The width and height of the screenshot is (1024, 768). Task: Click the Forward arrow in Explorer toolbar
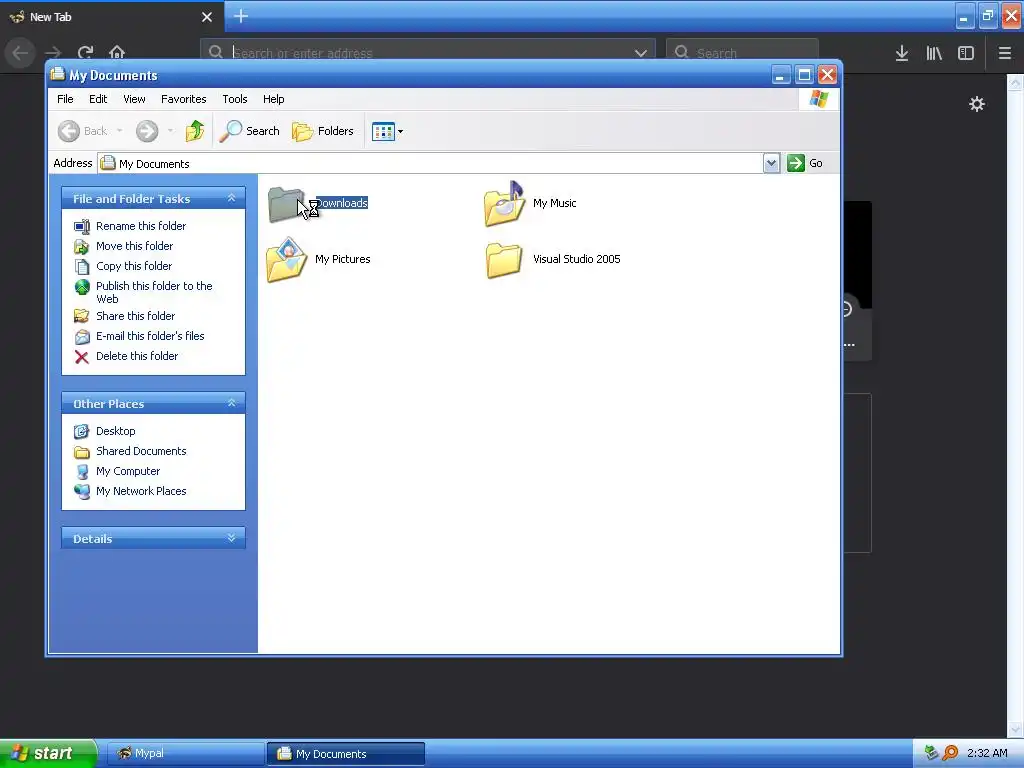pyautogui.click(x=147, y=131)
